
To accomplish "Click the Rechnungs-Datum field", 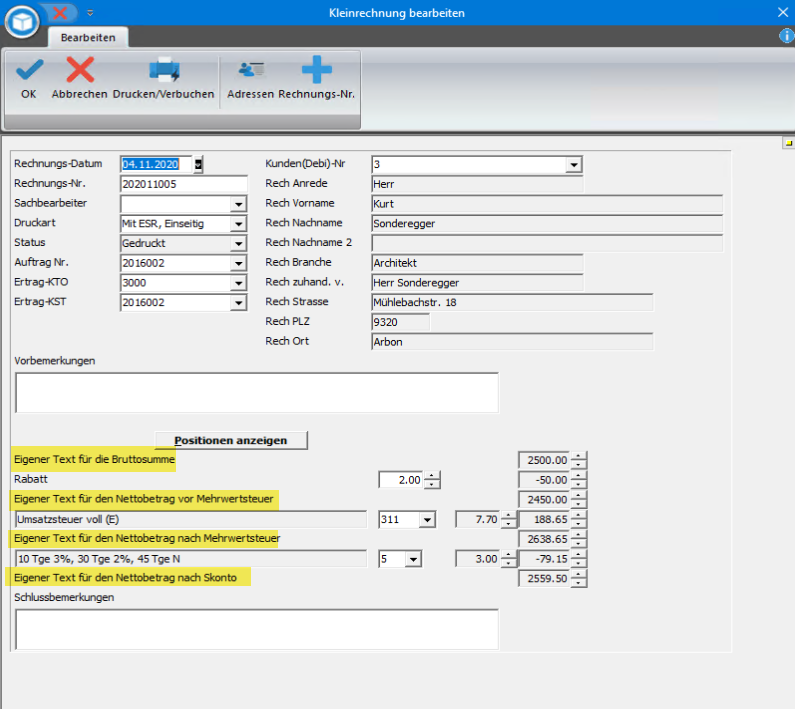I will pyautogui.click(x=156, y=164).
